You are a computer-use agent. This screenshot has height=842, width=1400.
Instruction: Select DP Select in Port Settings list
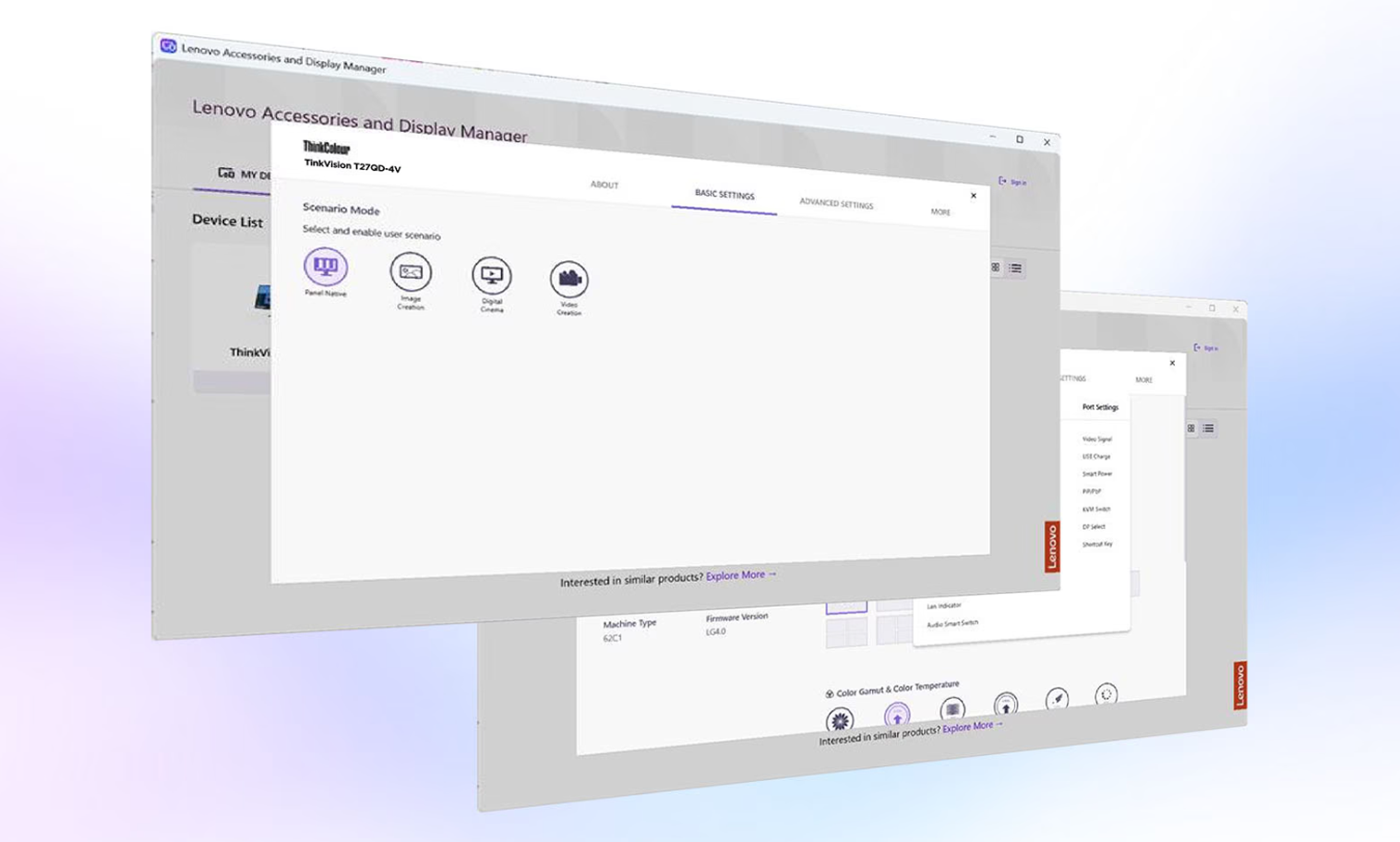point(1094,527)
